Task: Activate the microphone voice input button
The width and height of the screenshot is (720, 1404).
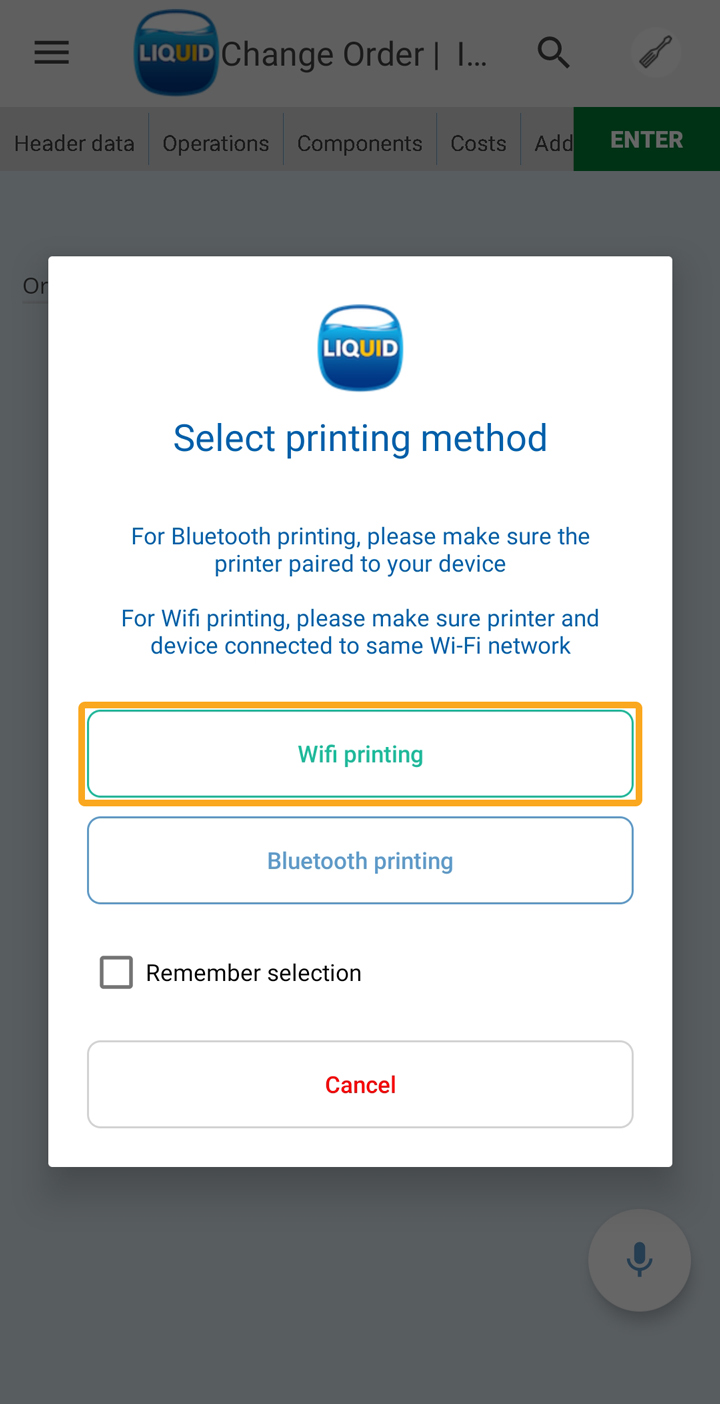Action: pos(639,1260)
